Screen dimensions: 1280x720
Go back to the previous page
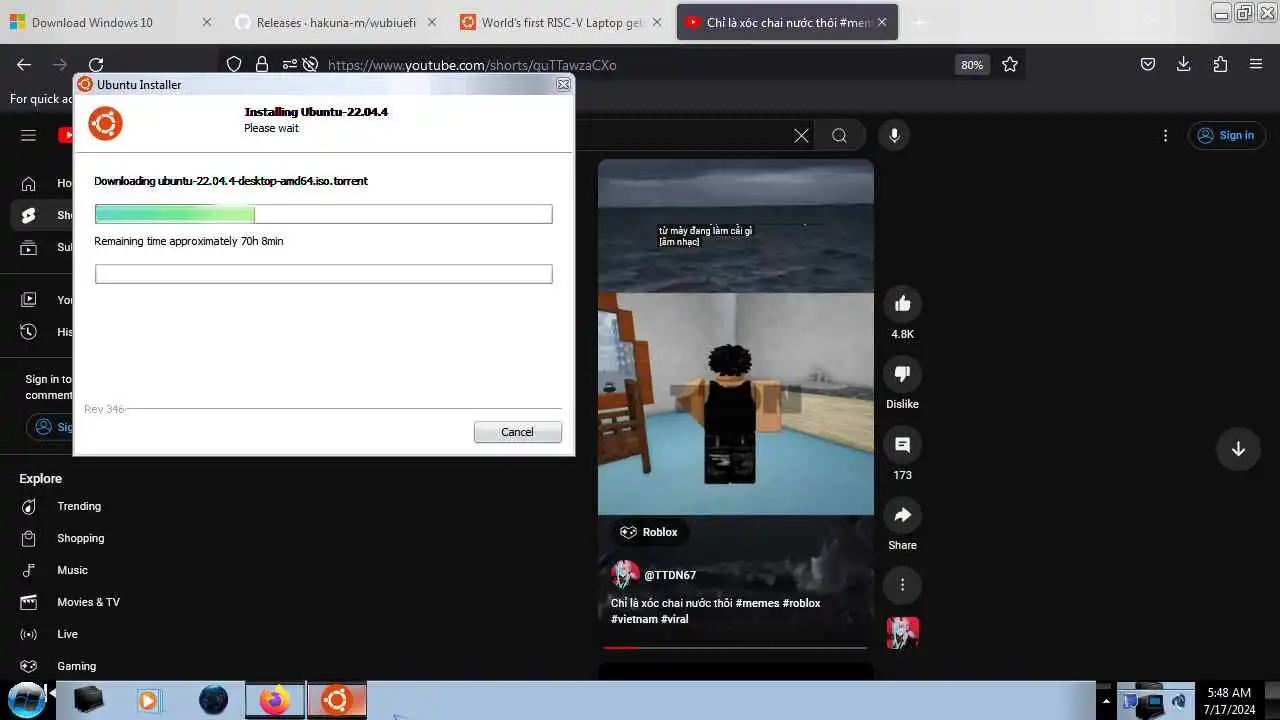(24, 64)
